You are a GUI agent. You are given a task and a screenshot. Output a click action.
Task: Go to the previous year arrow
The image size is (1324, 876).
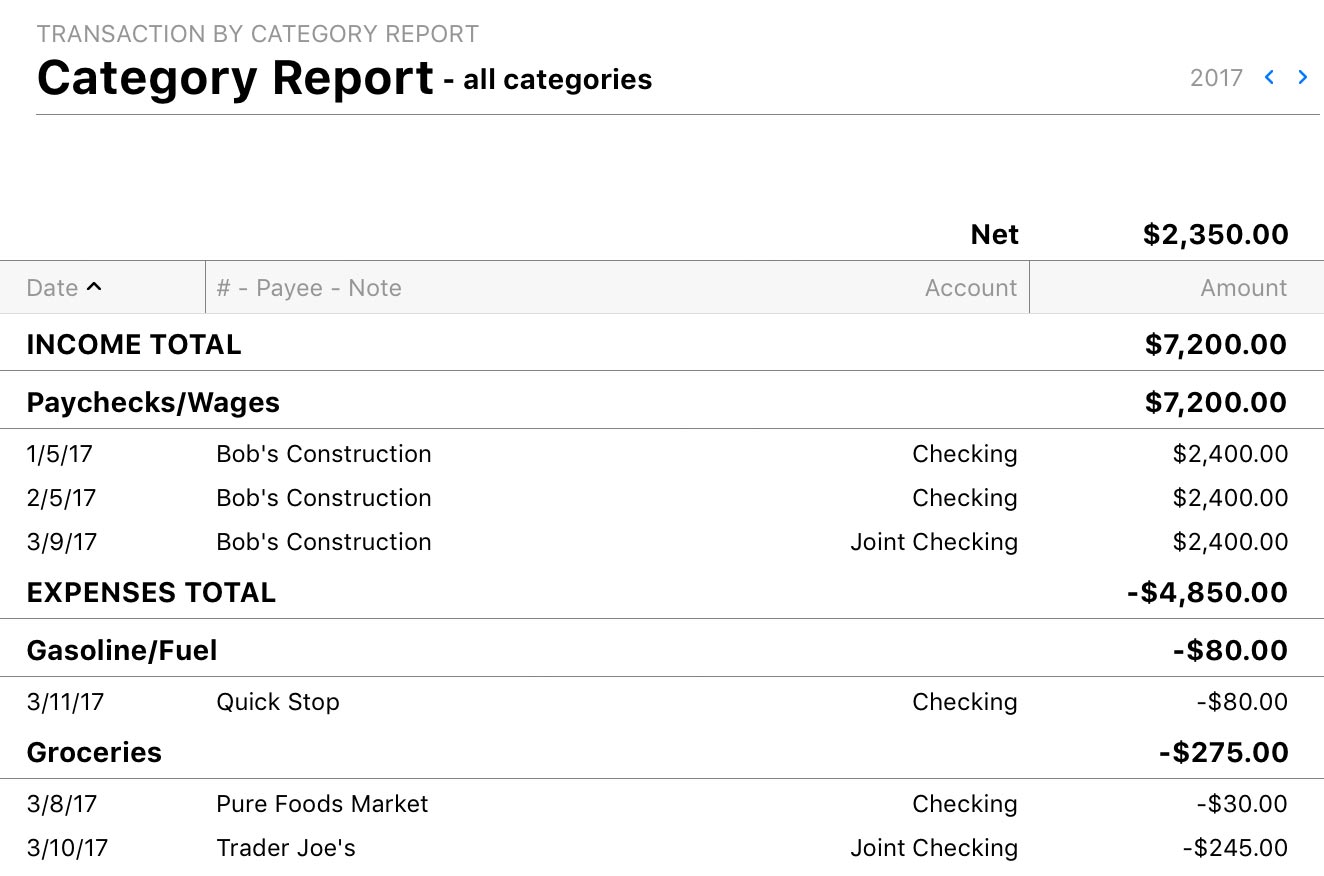[x=1269, y=77]
